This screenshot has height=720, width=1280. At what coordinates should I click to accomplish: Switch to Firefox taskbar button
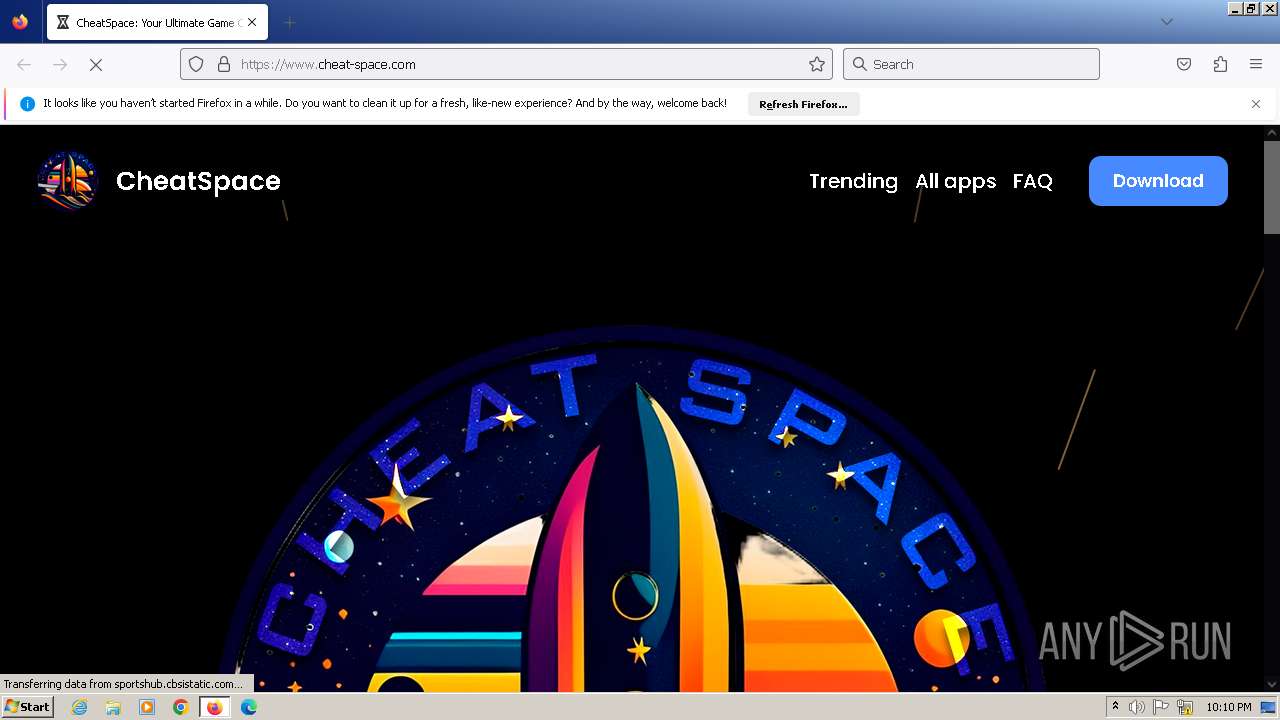(214, 707)
